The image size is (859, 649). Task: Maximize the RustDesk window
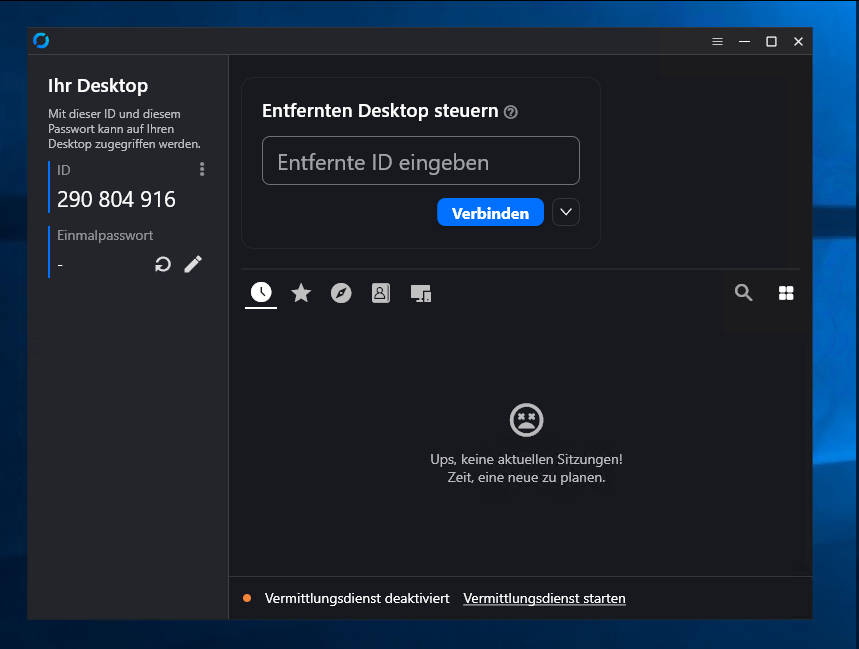(x=771, y=42)
